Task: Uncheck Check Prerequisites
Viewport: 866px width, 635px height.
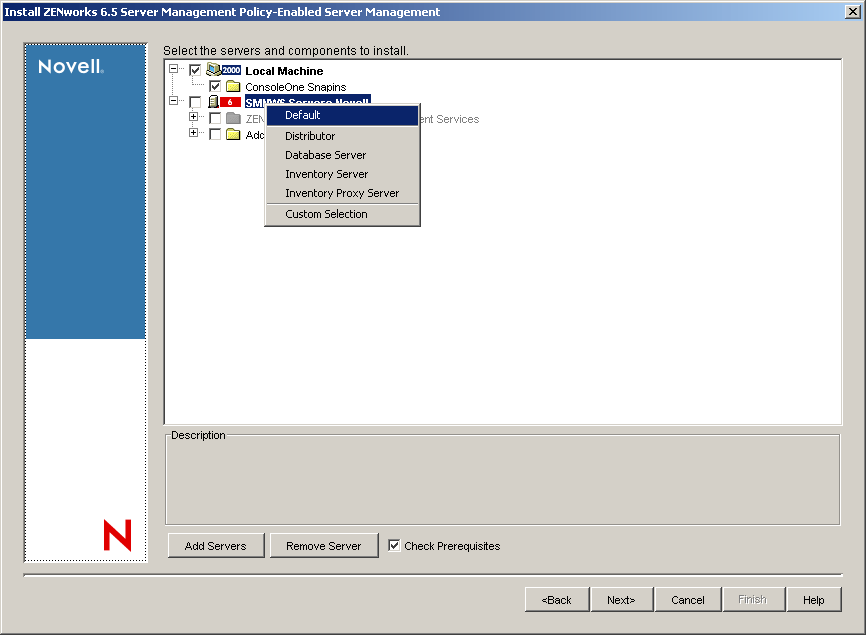Action: pyautogui.click(x=393, y=545)
